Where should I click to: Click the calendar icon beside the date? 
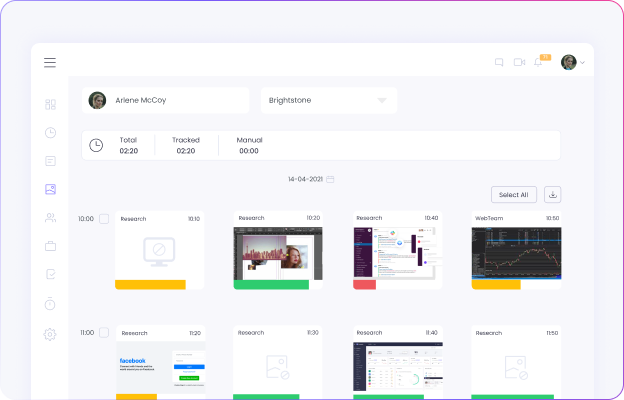330,179
